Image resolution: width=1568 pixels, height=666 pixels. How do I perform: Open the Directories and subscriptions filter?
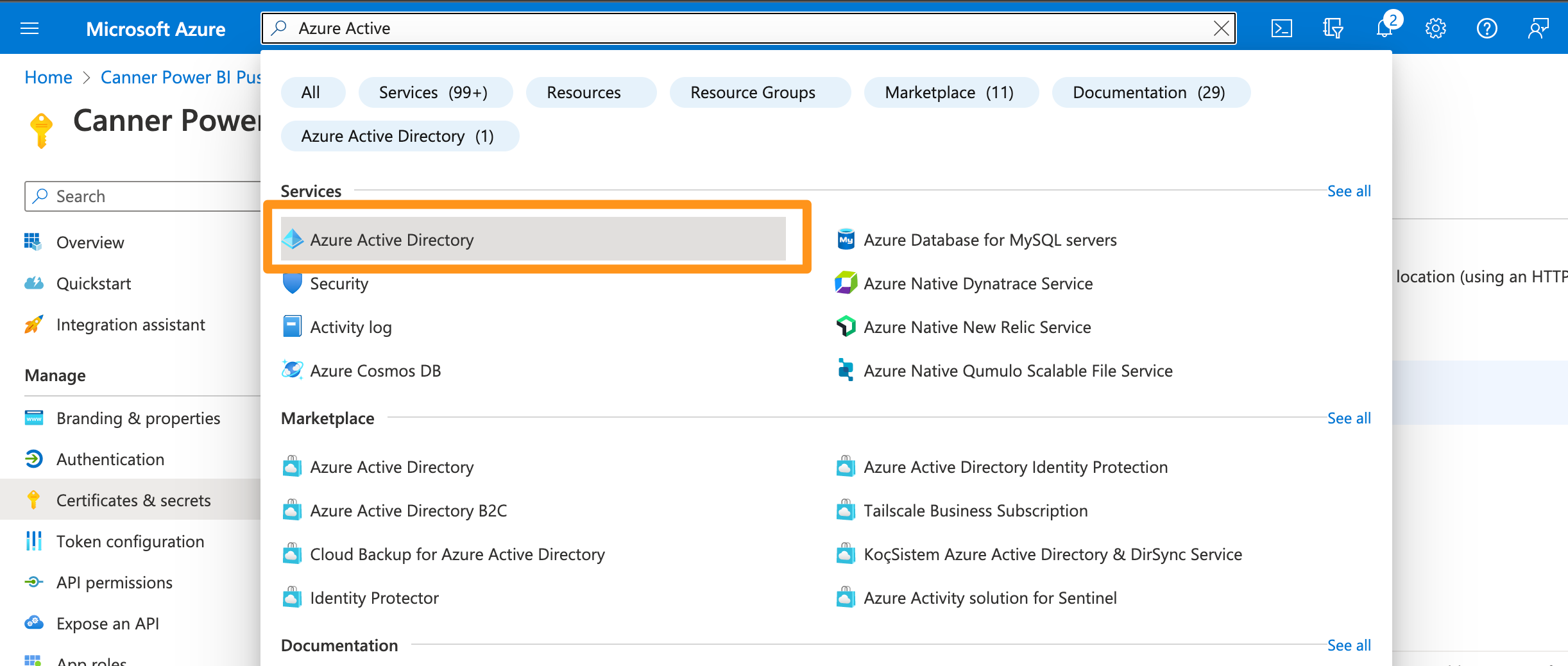tap(1333, 28)
